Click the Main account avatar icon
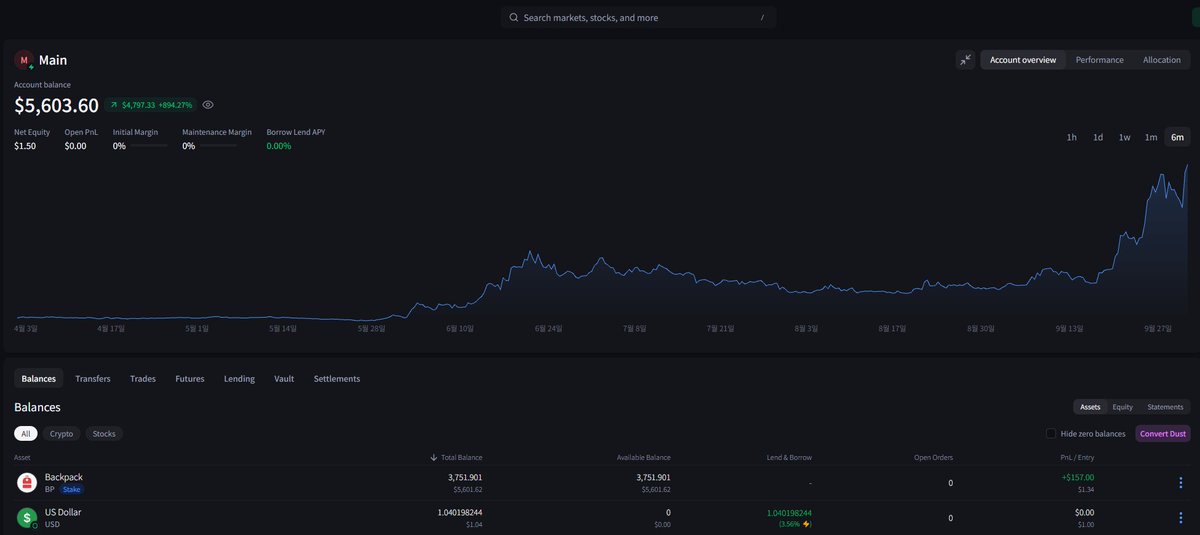 (x=23, y=60)
